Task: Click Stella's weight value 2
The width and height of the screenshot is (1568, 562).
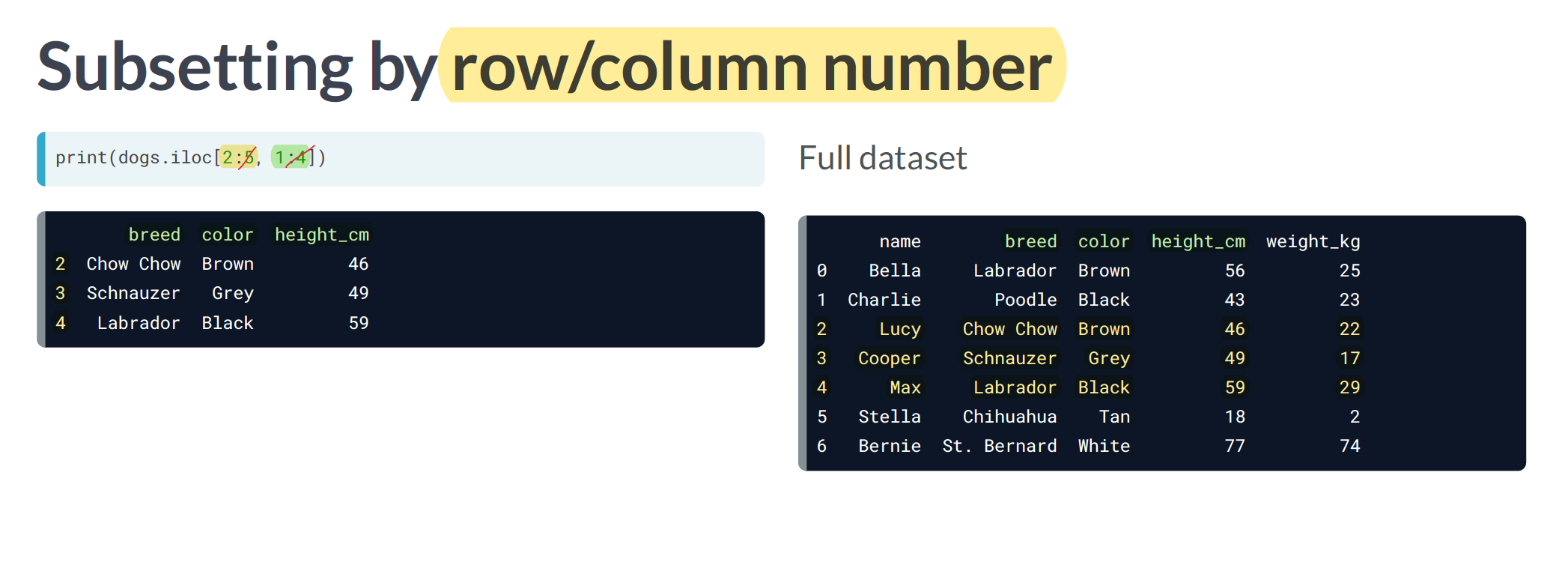Action: (x=1355, y=417)
